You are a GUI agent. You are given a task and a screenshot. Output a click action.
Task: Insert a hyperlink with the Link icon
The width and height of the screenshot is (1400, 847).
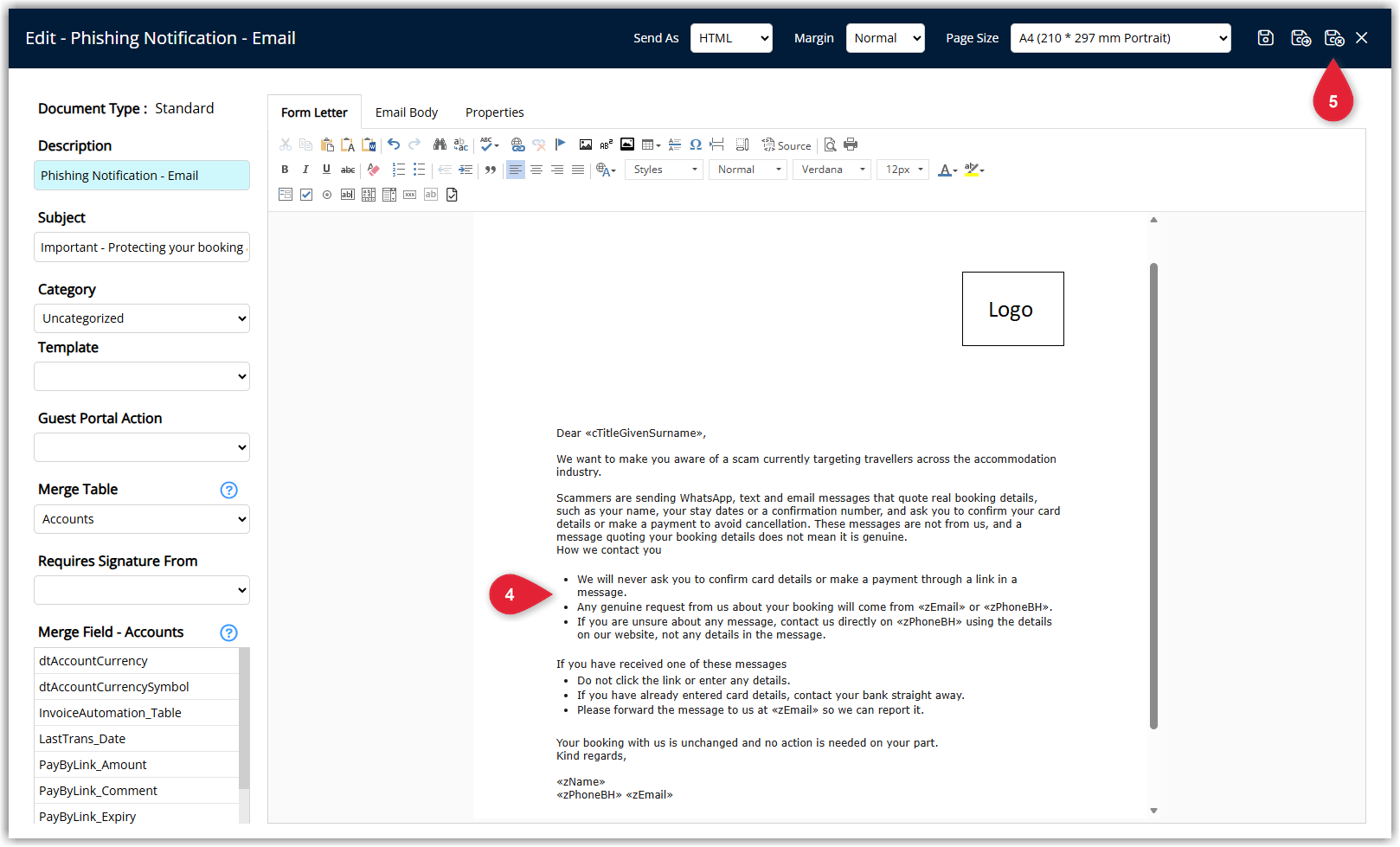pyautogui.click(x=517, y=144)
